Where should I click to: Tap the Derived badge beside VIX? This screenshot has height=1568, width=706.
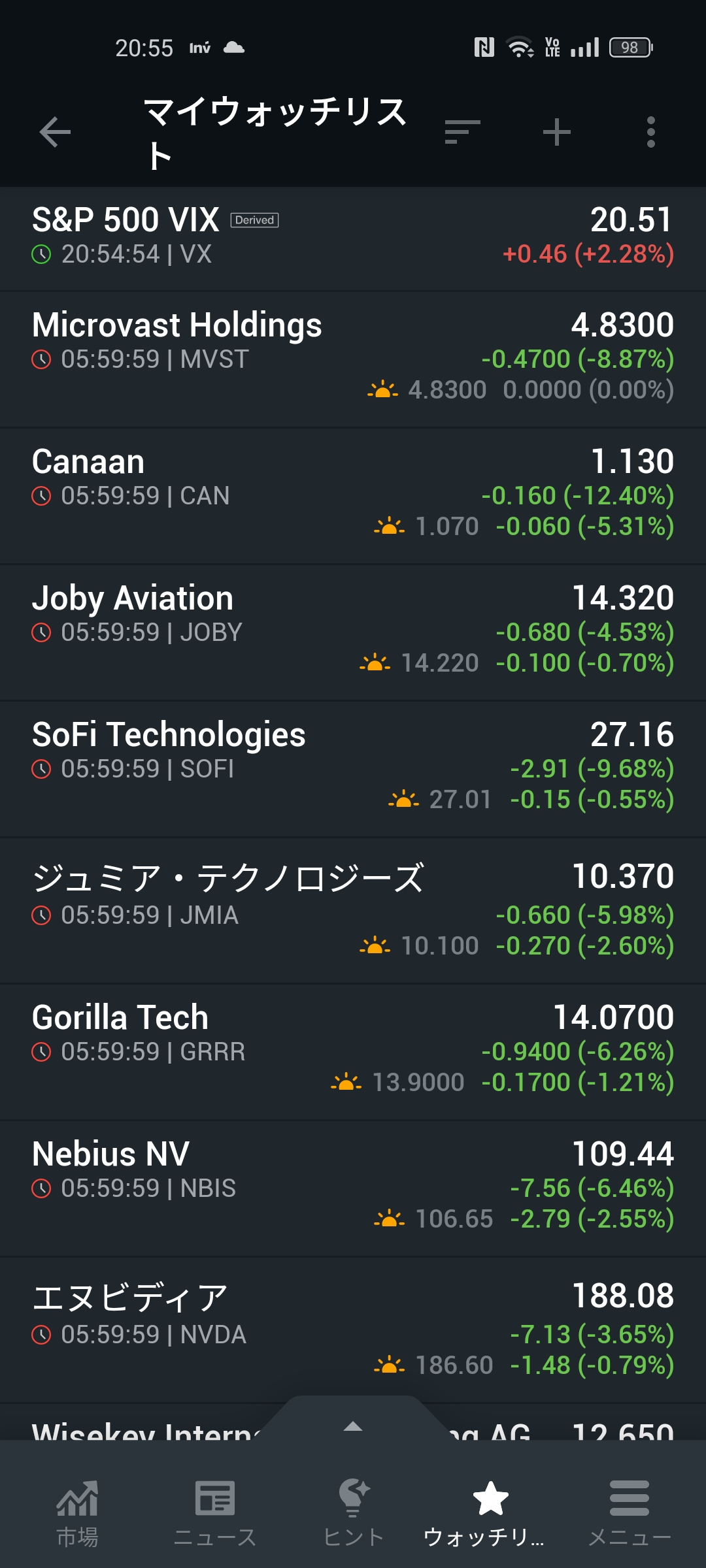click(x=254, y=220)
